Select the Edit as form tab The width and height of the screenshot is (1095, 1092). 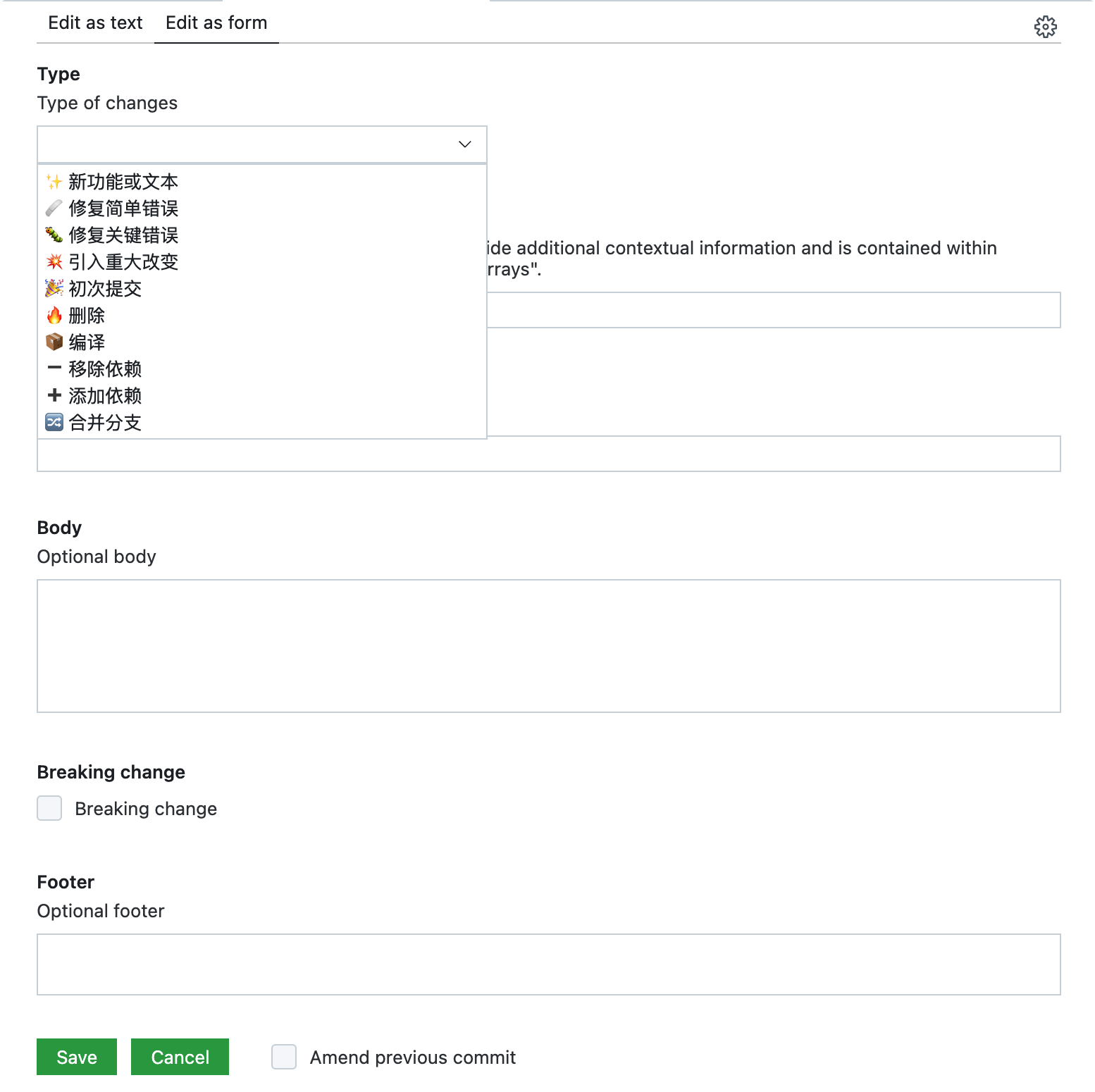pyautogui.click(x=216, y=23)
